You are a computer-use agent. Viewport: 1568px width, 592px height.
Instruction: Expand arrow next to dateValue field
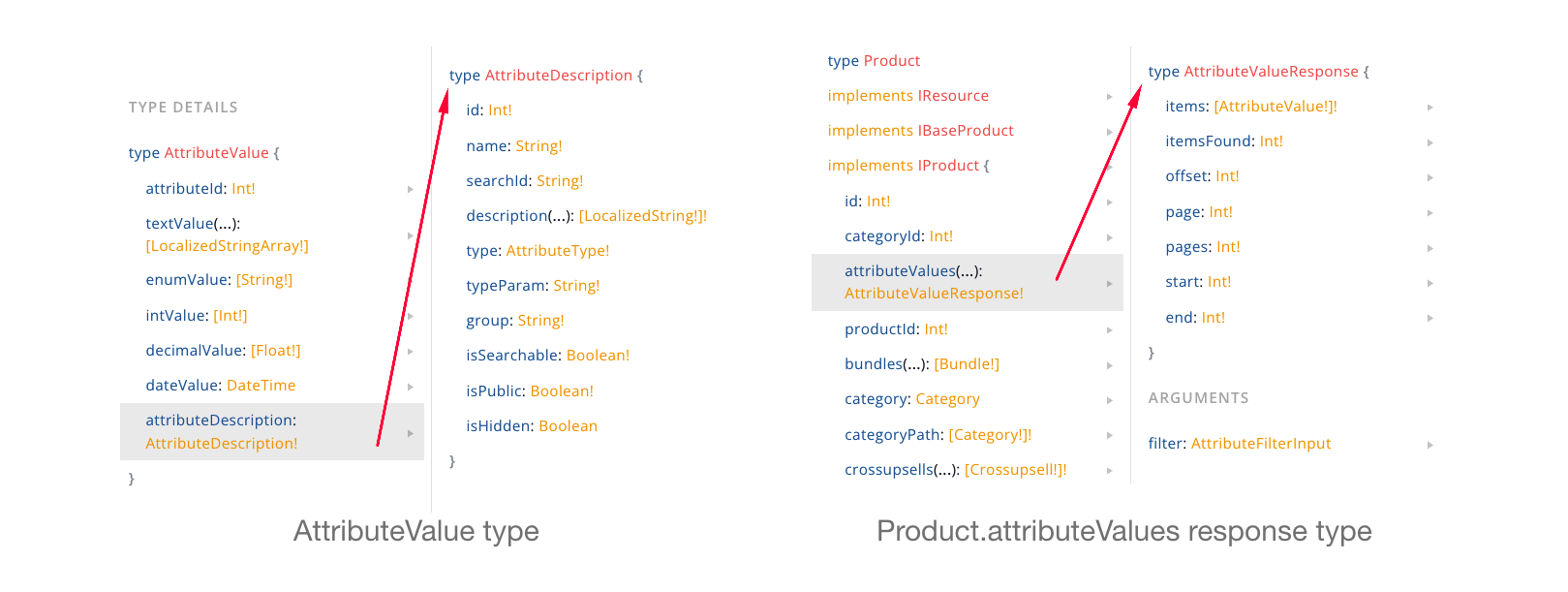click(411, 387)
